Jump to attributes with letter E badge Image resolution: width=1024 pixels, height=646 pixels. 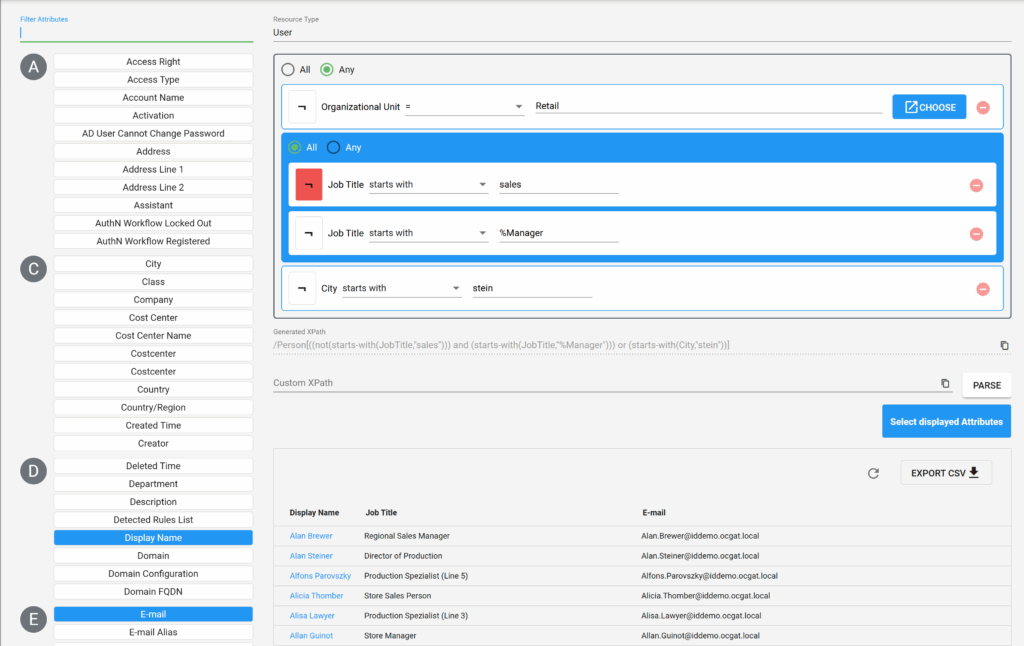(33, 619)
